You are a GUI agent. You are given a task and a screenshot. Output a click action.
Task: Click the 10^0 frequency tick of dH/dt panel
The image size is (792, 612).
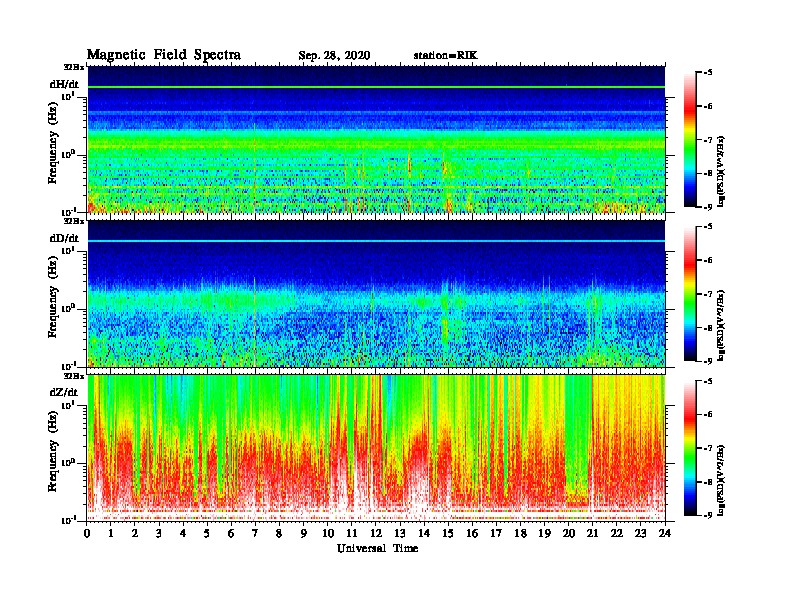pyautogui.click(x=68, y=154)
